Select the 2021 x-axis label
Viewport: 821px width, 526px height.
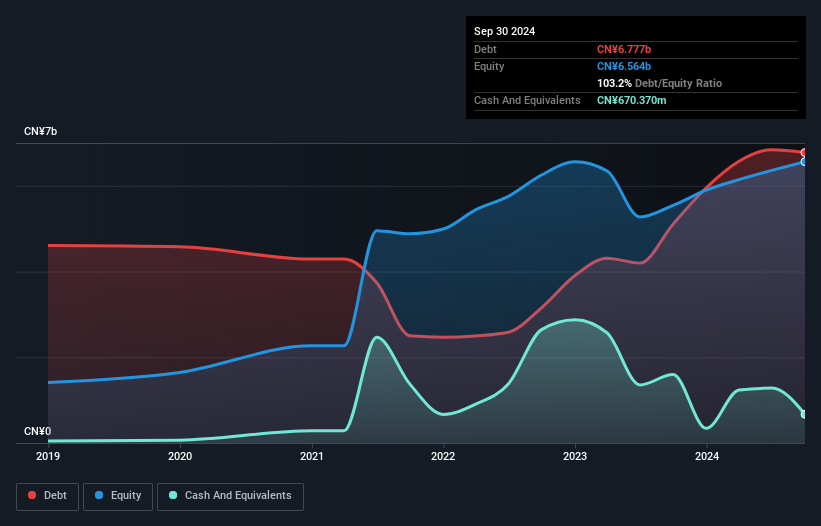pyautogui.click(x=312, y=456)
